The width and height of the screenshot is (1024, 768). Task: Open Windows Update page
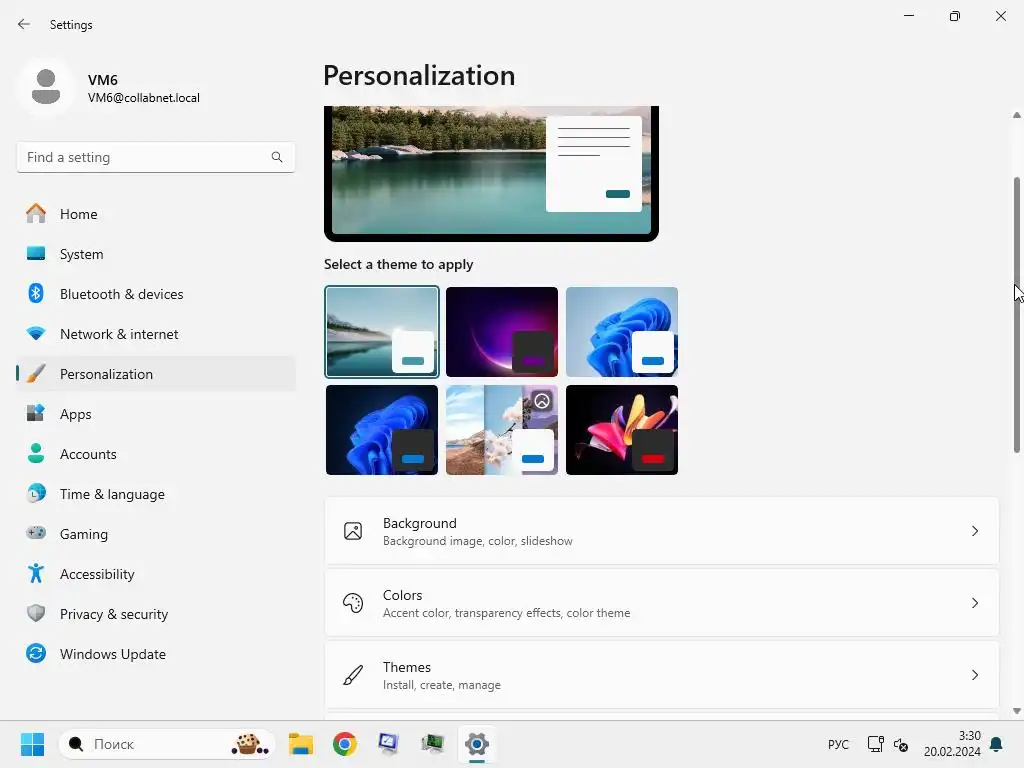click(x=155, y=654)
